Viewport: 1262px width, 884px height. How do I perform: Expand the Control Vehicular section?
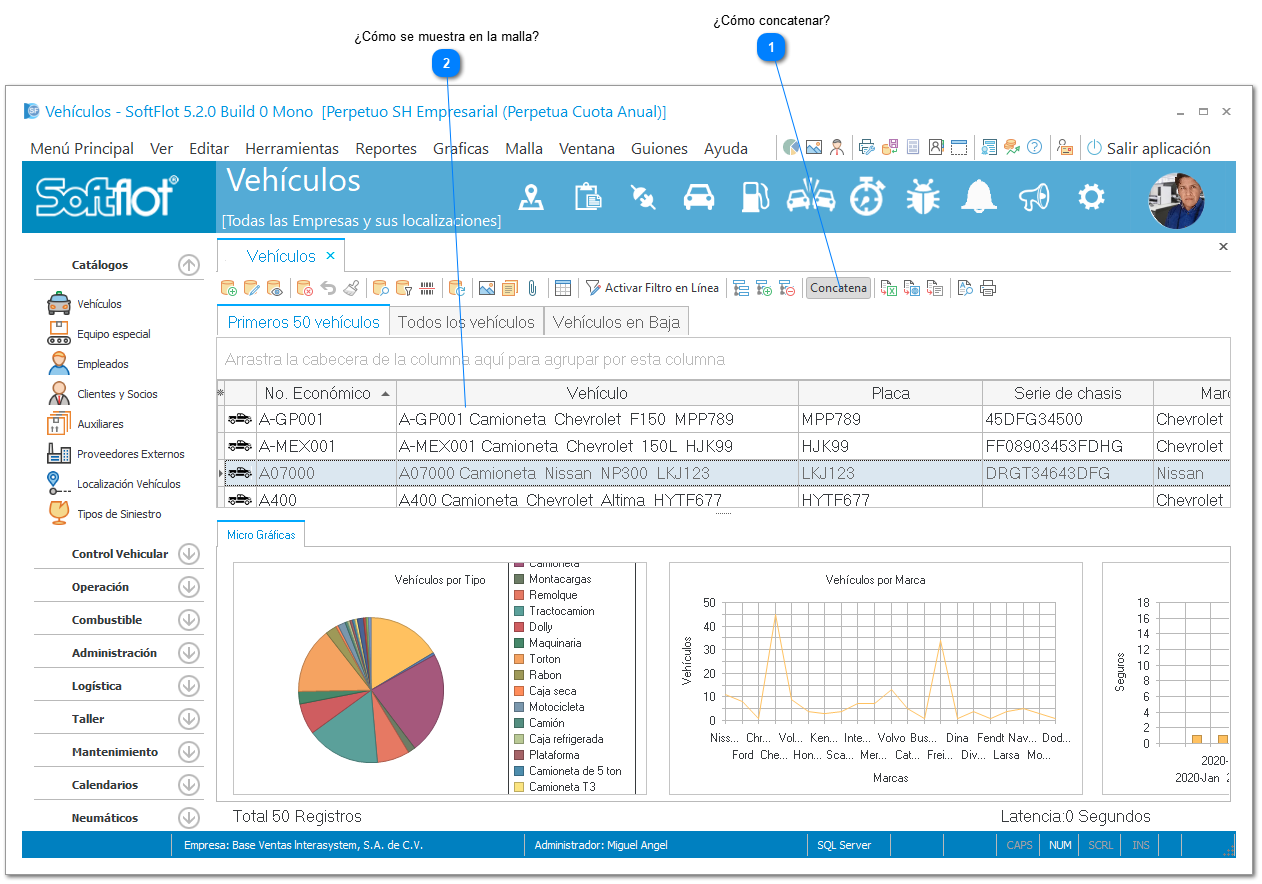click(118, 554)
